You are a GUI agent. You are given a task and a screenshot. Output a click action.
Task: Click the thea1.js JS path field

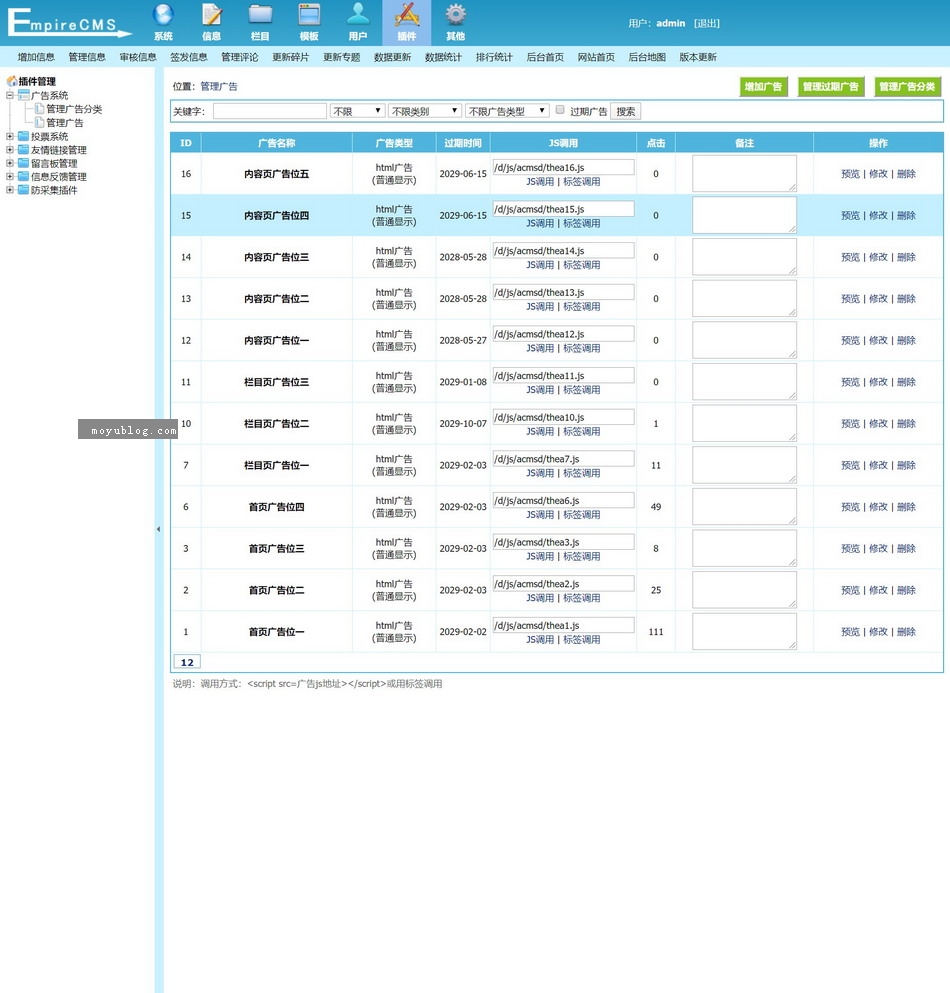(563, 625)
